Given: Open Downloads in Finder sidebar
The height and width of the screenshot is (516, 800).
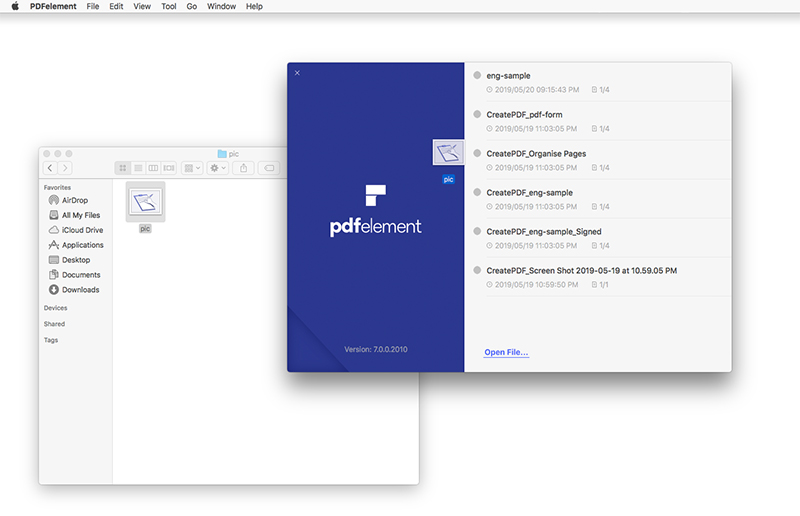Looking at the screenshot, I should [80, 290].
